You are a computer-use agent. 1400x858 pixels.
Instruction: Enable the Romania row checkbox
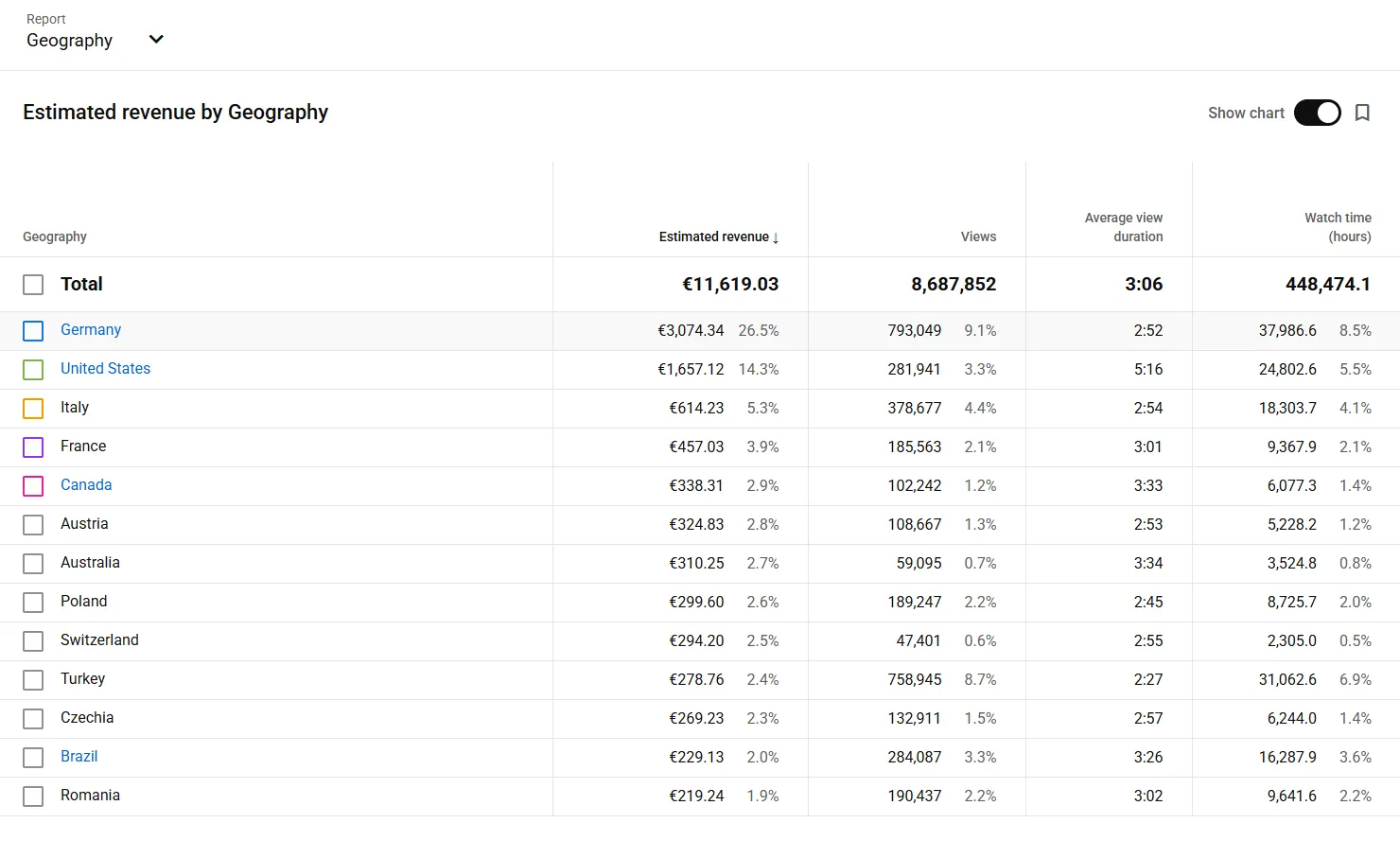[33, 797]
